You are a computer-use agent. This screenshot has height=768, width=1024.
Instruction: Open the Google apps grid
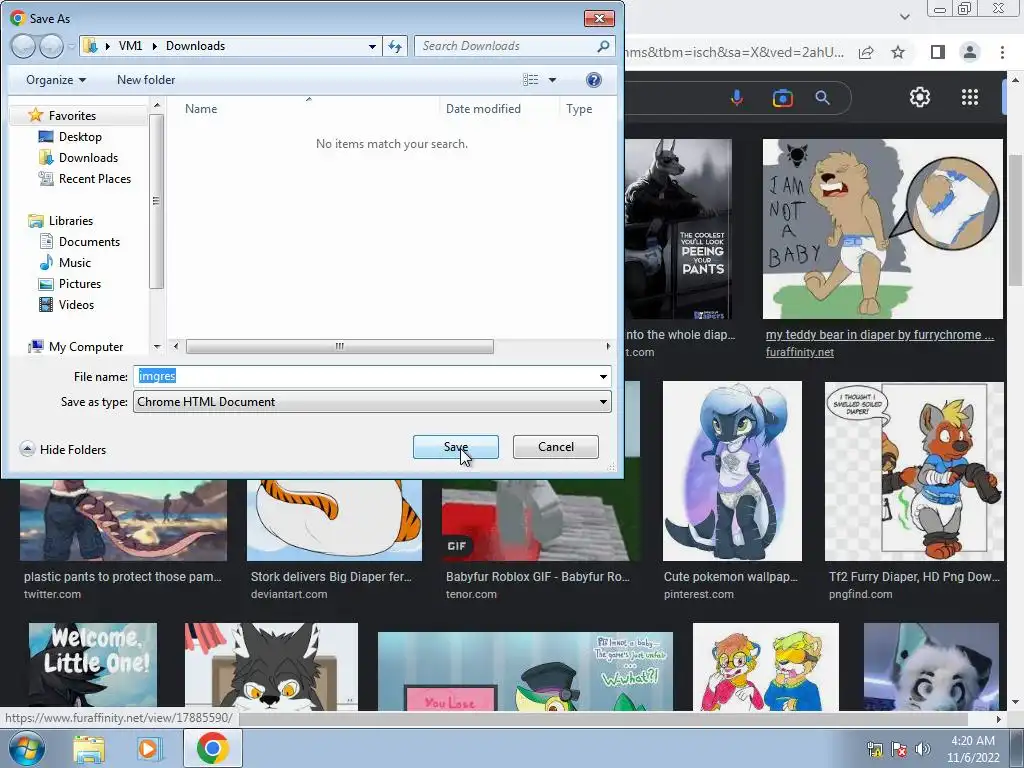970,97
